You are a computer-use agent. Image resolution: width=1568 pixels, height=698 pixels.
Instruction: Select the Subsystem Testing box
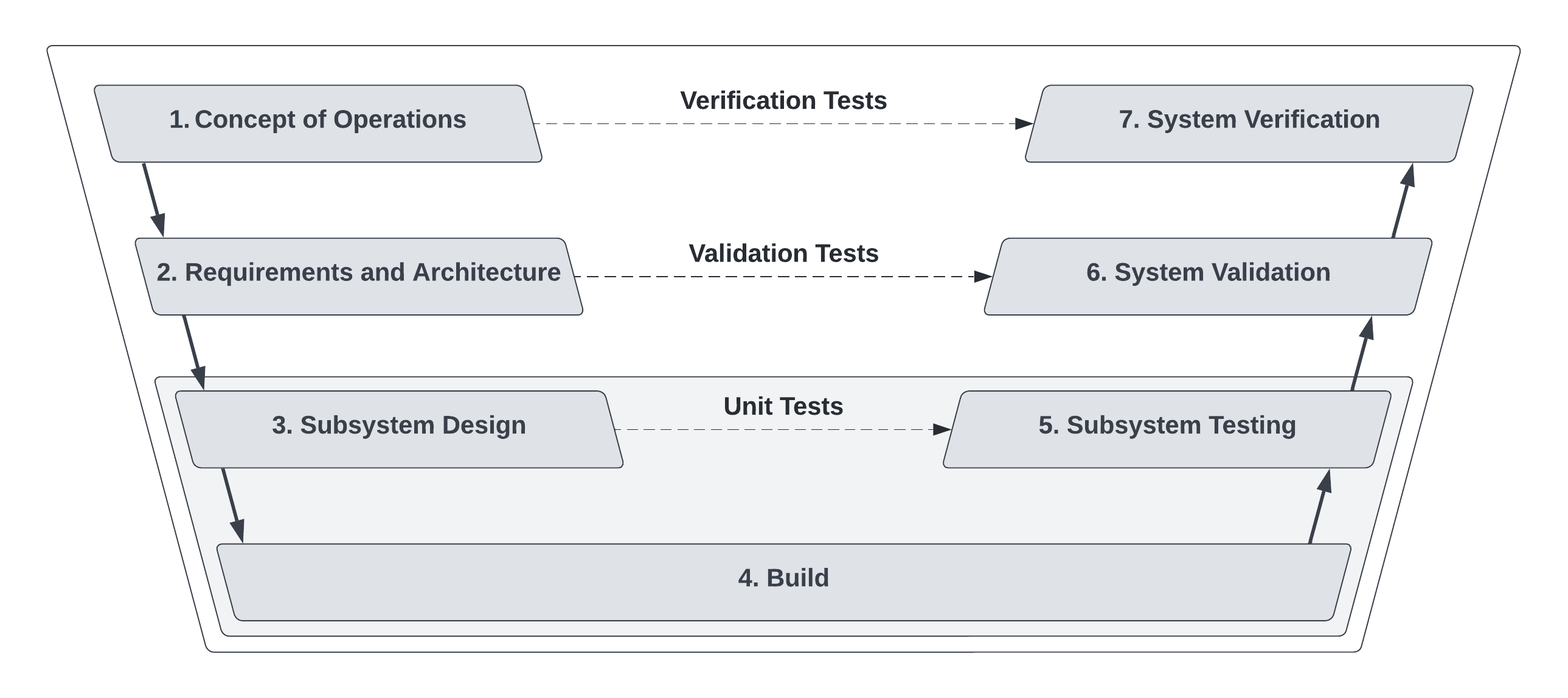(1167, 429)
